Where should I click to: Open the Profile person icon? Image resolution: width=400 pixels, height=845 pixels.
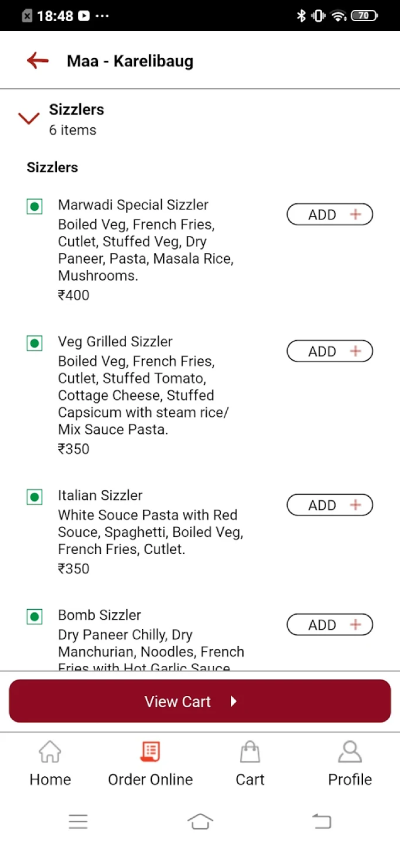[x=350, y=751]
